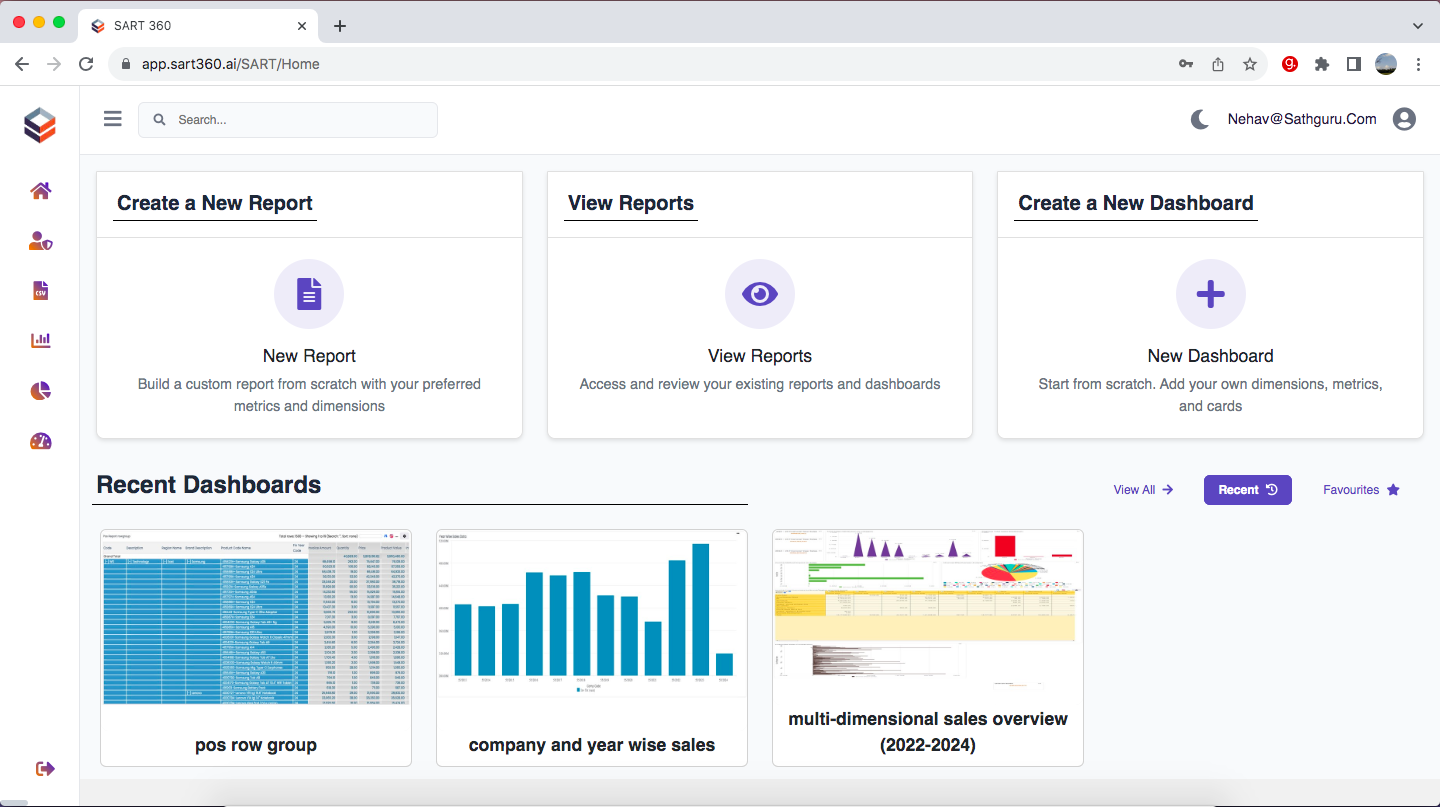The height and width of the screenshot is (807, 1440).
Task: Select the bar chart reports icon in sidebar
Action: 40,340
